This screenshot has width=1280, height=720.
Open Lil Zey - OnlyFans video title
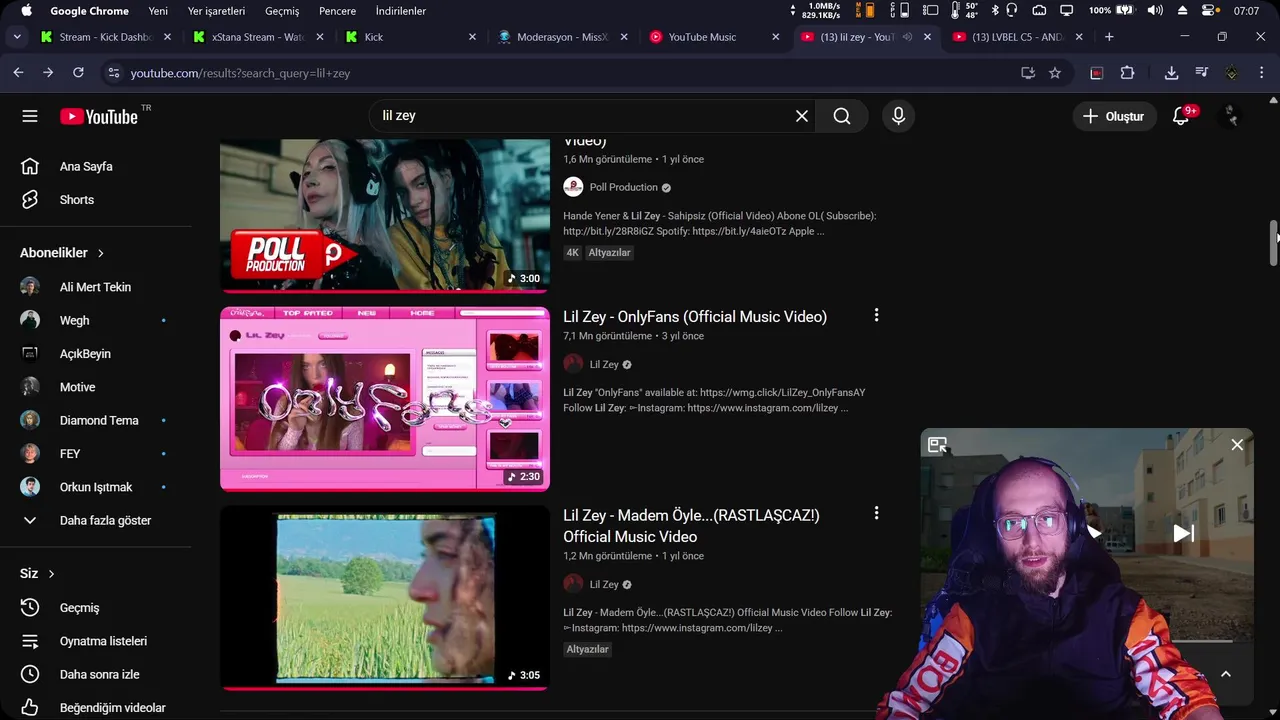point(695,316)
